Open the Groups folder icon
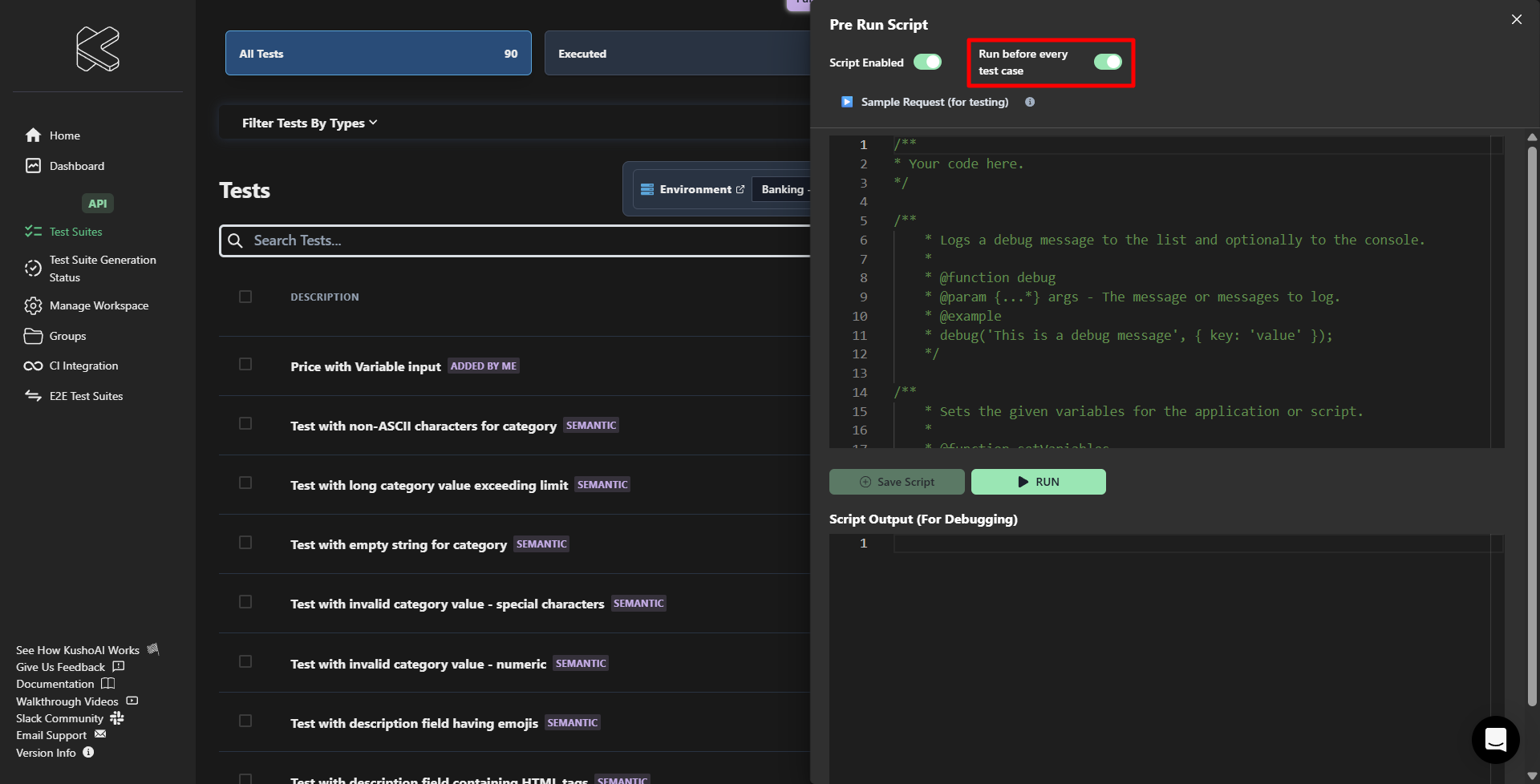The width and height of the screenshot is (1540, 784). 33,336
